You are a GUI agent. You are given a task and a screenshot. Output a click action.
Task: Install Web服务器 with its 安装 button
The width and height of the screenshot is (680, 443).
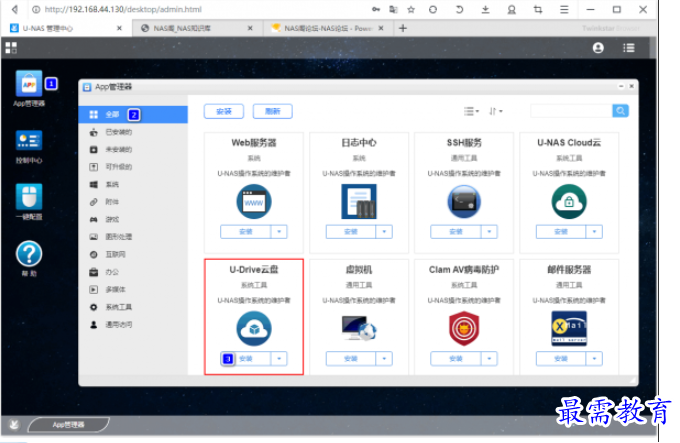(x=246, y=231)
